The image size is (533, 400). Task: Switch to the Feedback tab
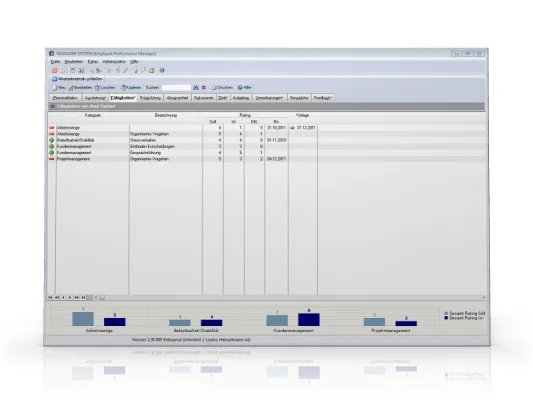pyautogui.click(x=323, y=98)
